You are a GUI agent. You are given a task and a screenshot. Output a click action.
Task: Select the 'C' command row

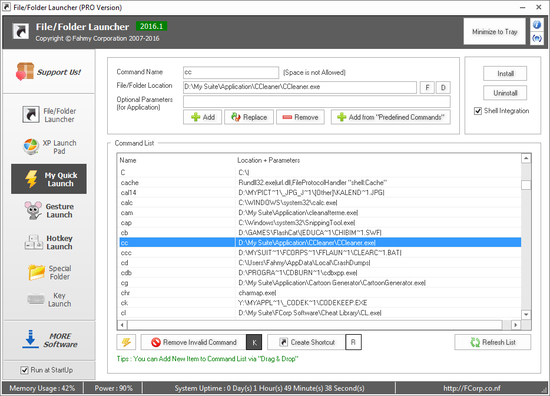point(320,173)
